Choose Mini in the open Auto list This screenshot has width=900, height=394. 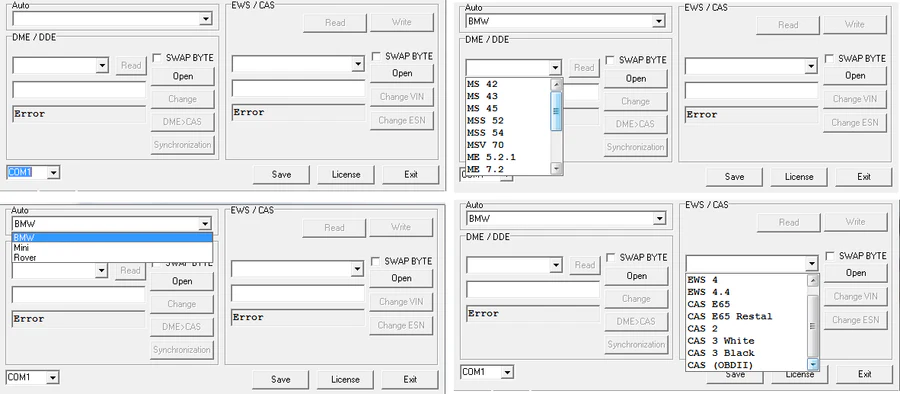[x=112, y=248]
